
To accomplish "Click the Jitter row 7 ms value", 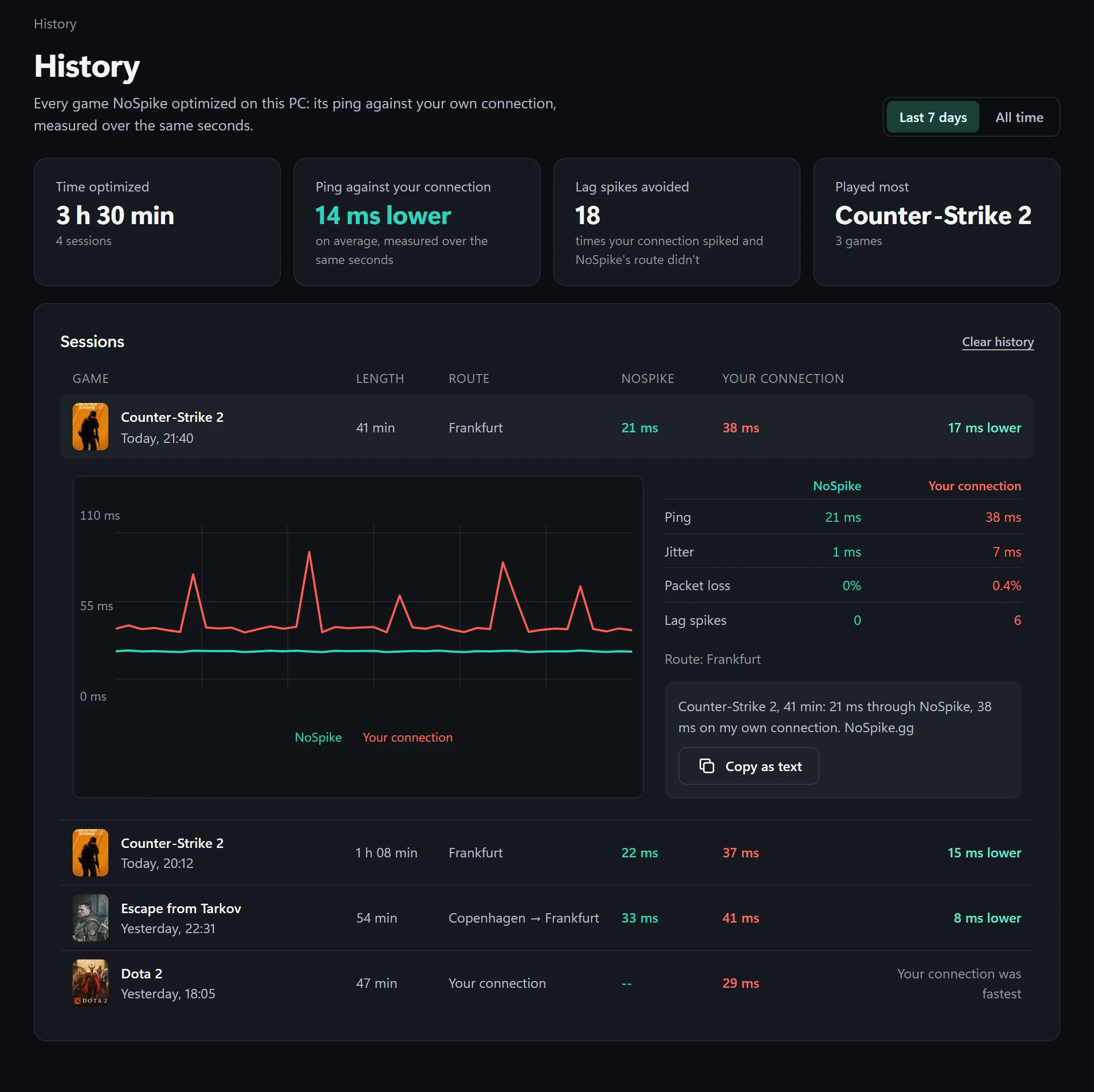I will [x=1007, y=552].
